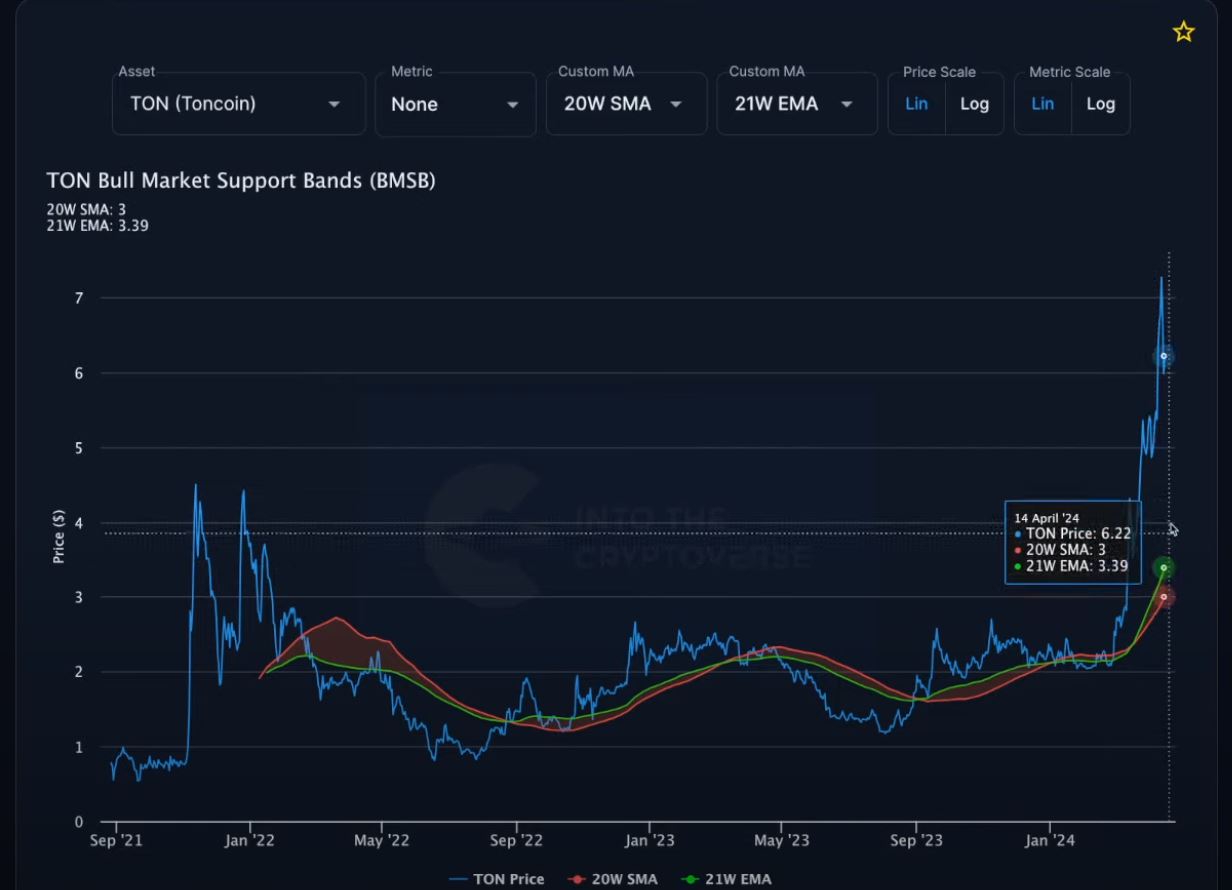Click the 5 label on the price axis
Viewport: 1232px width, 890px height.
(77, 448)
